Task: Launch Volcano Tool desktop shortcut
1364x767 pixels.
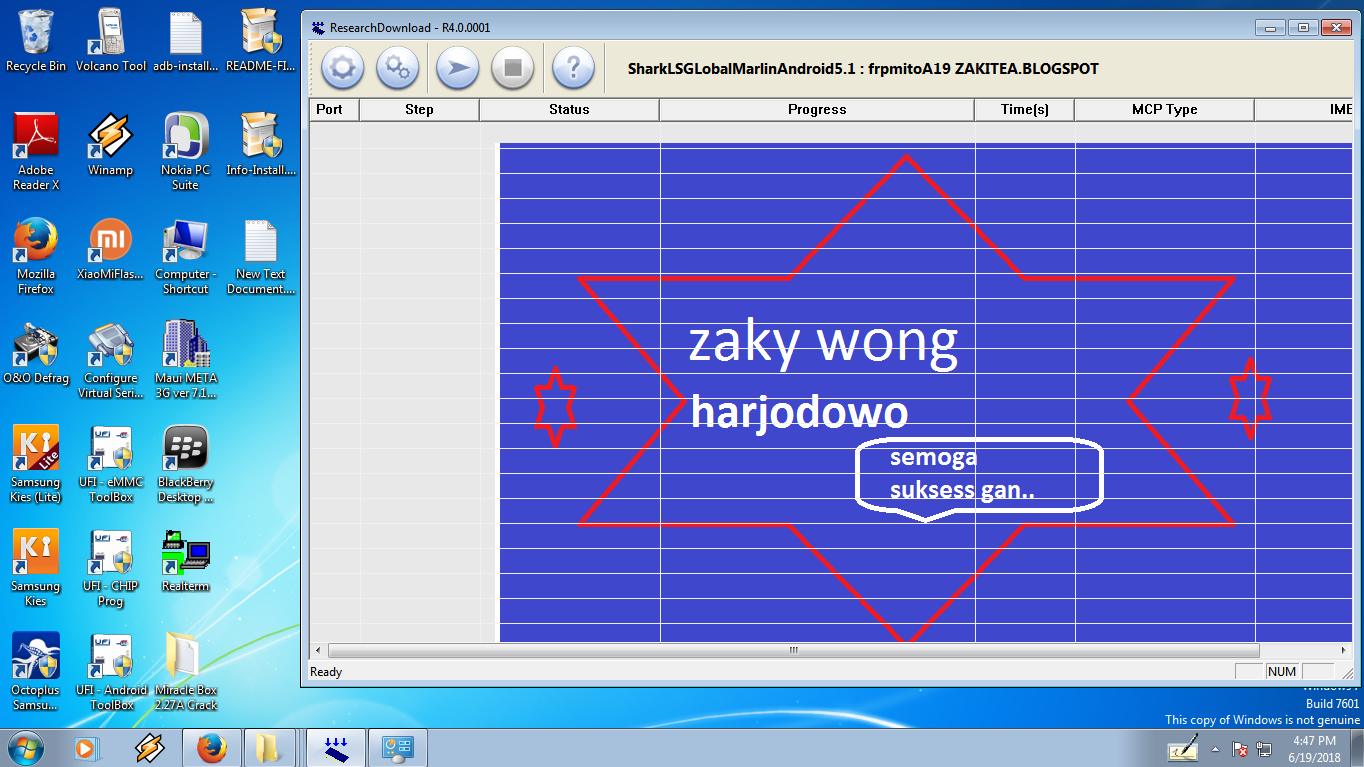Action: (111, 40)
